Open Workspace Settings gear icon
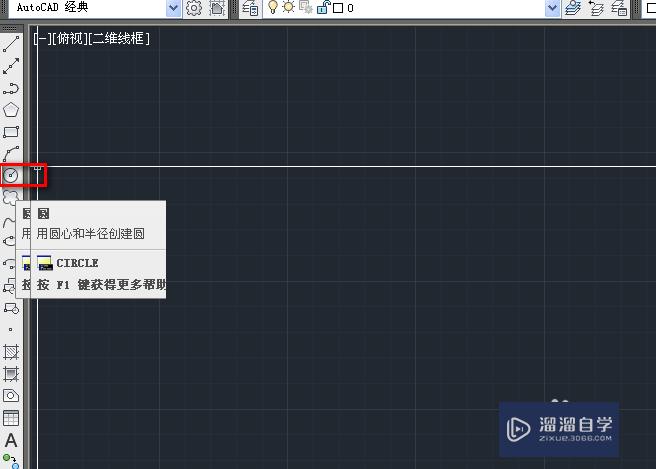Image resolution: width=656 pixels, height=469 pixels. click(194, 8)
